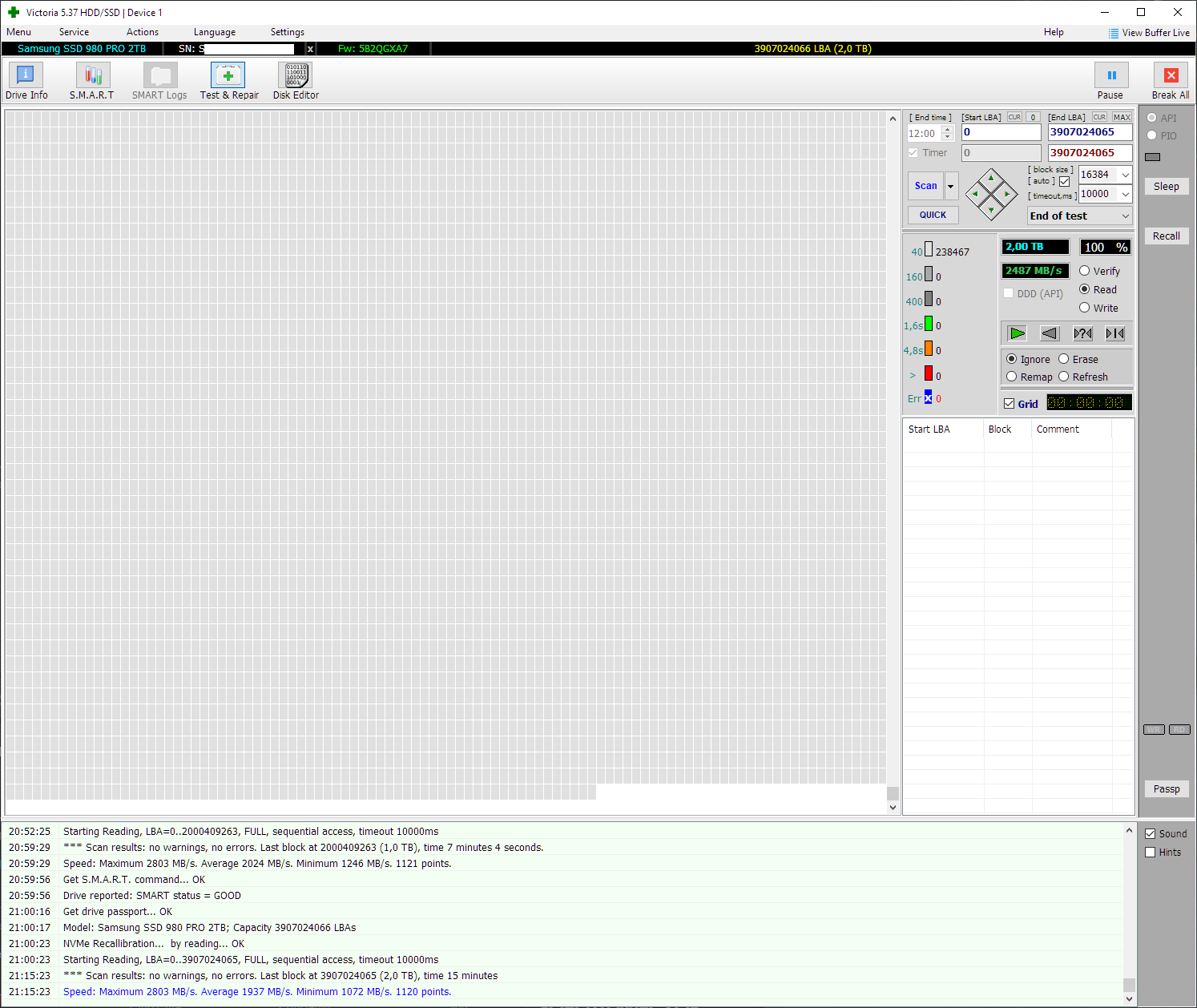Click the QUICK scan button
This screenshot has width=1197, height=1008.
(933, 215)
